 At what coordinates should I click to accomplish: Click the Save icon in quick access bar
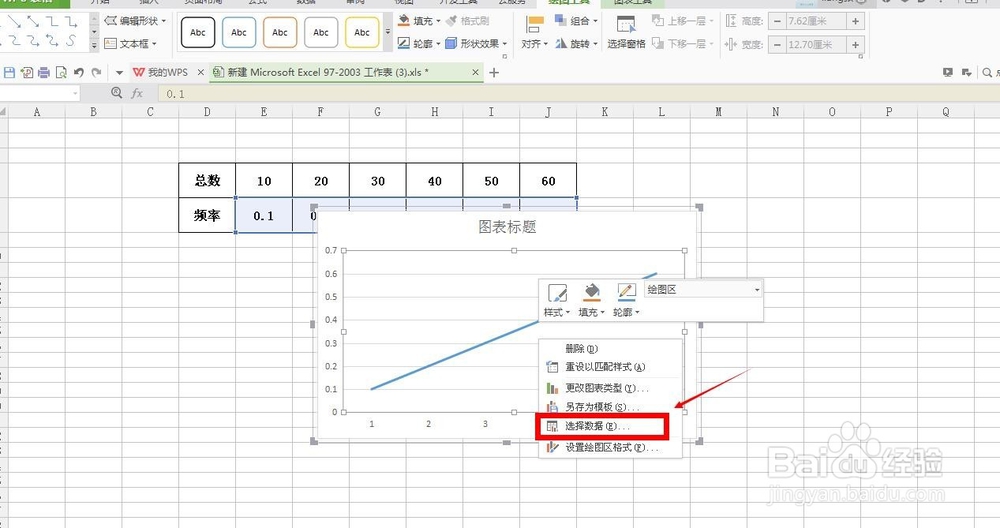click(x=9, y=73)
